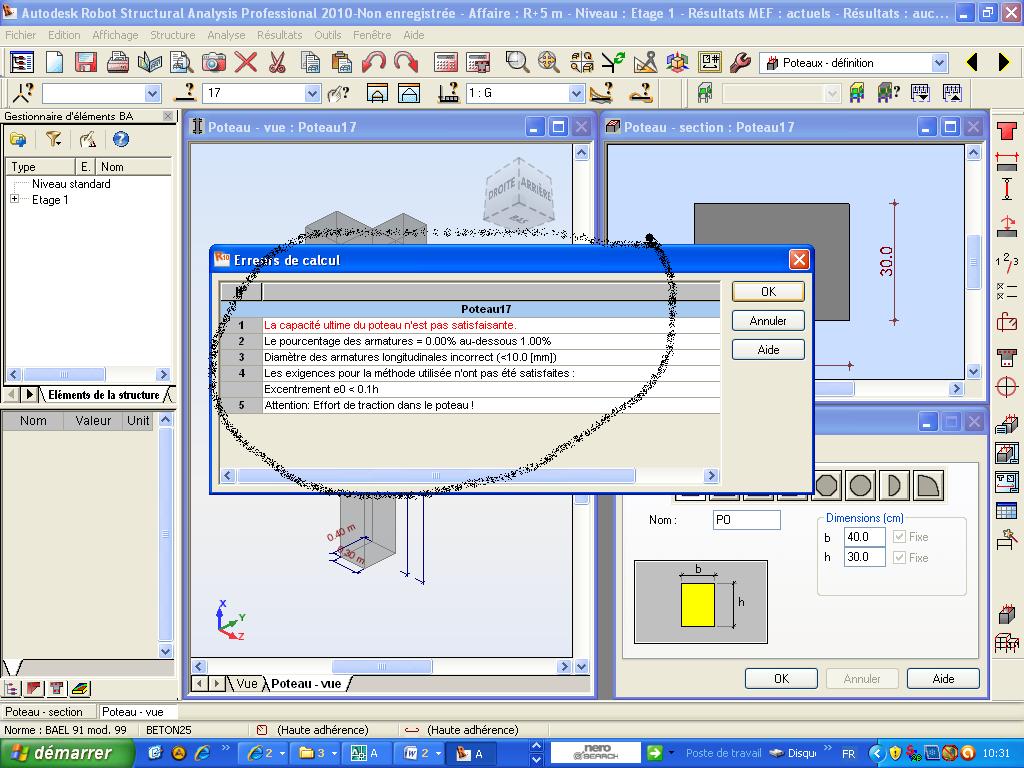Select the quarter-circle section shape icon

(x=928, y=486)
